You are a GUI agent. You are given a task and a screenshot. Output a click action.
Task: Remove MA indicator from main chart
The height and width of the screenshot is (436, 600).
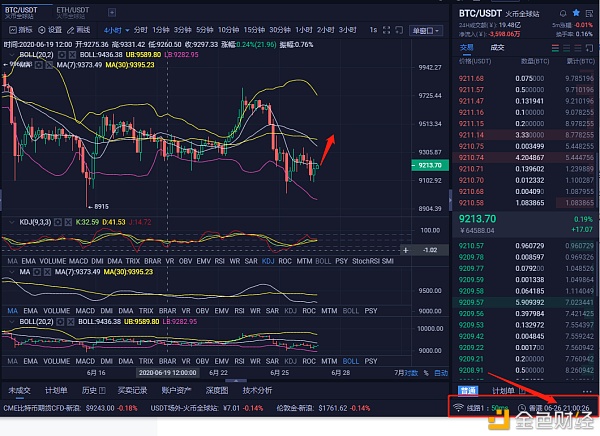pyautogui.click(x=49, y=65)
